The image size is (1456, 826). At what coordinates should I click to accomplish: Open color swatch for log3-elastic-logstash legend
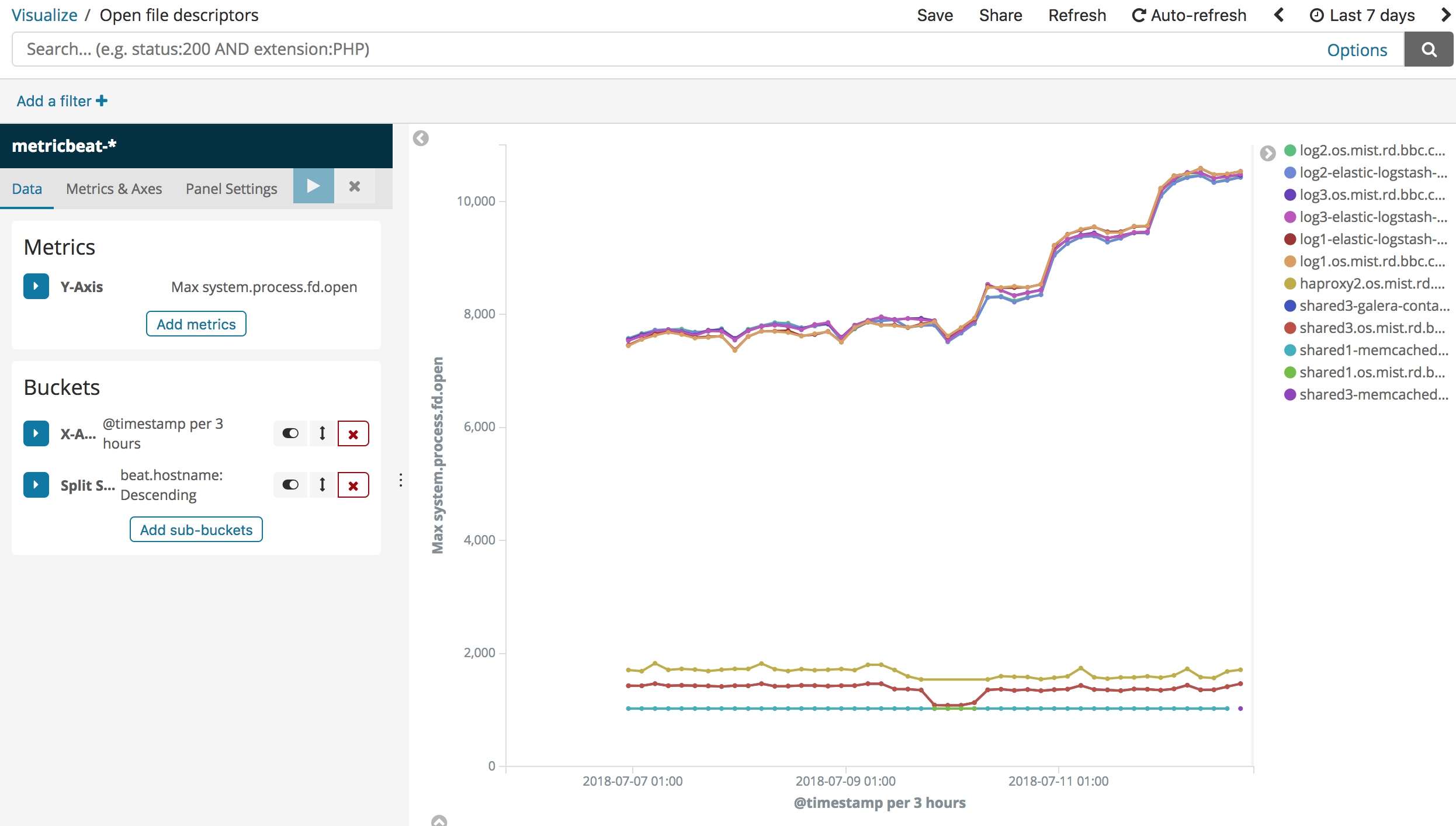click(1290, 217)
